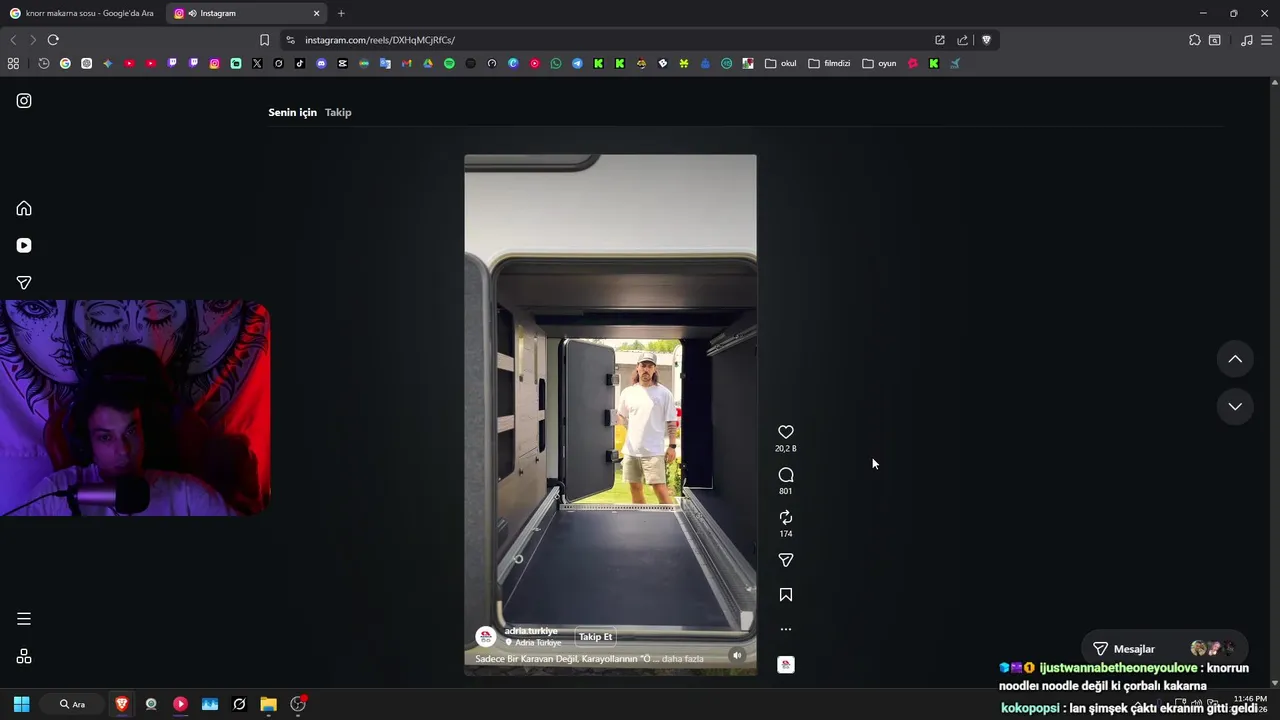
Task: Open the okul bookmarks folder
Action: pyautogui.click(x=780, y=63)
